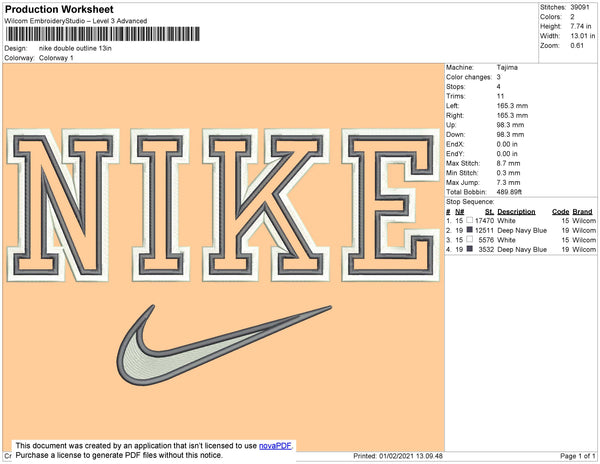
Task: Click the stitch count '12511' in stop 2
Action: pos(484,230)
